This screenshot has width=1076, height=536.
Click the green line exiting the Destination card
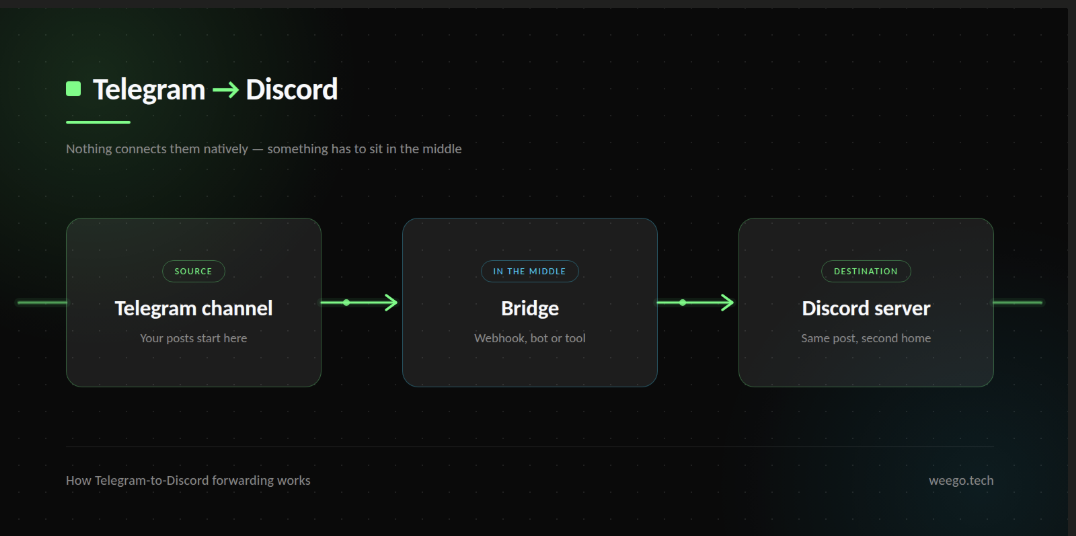point(1018,302)
